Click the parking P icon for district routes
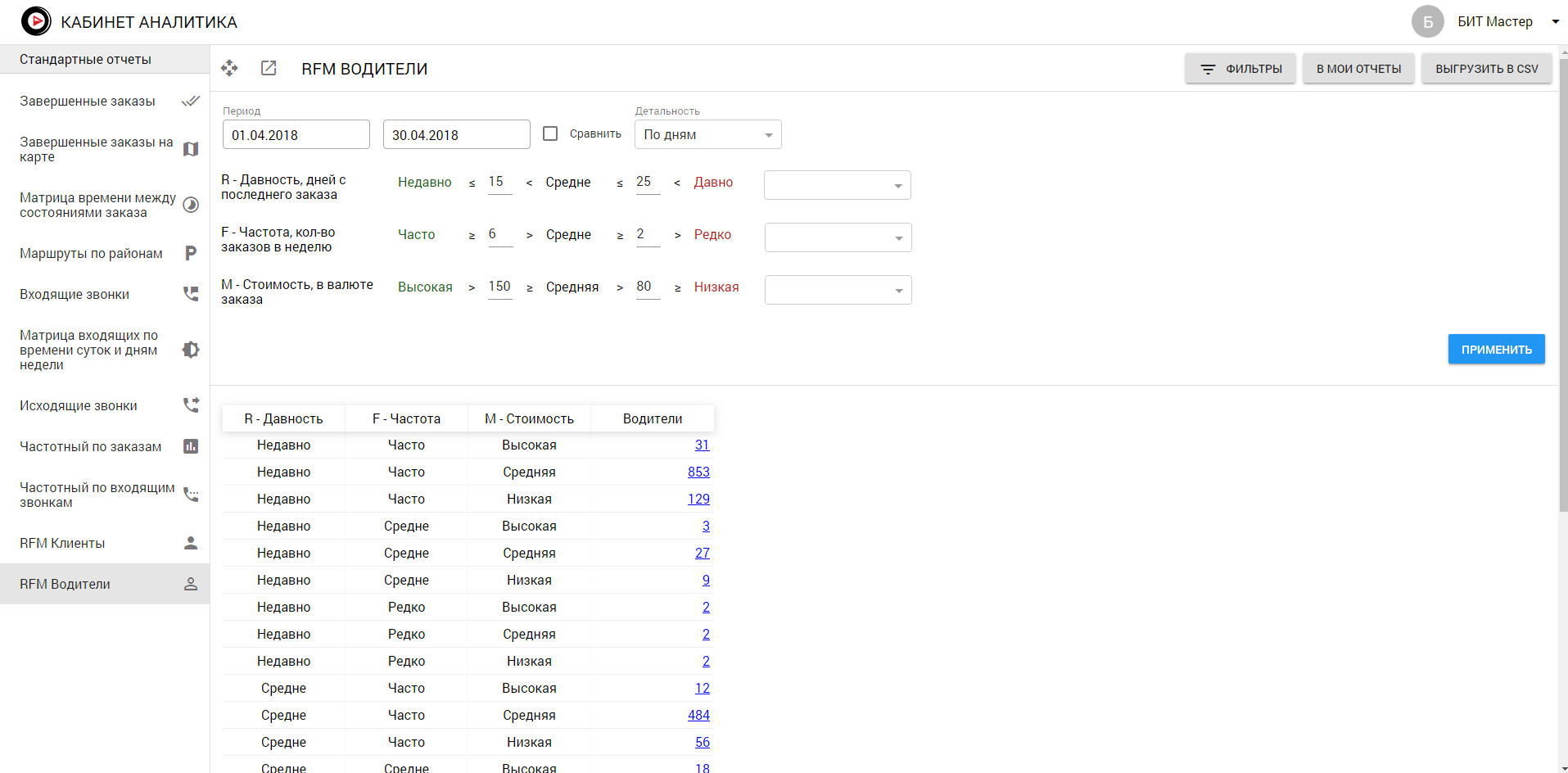 191,253
